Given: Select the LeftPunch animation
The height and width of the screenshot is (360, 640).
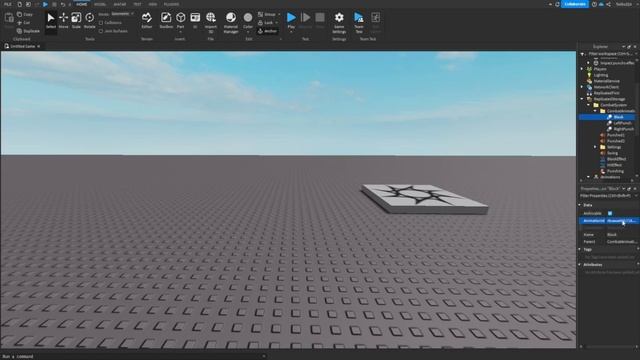Looking at the screenshot, I should [x=622, y=123].
